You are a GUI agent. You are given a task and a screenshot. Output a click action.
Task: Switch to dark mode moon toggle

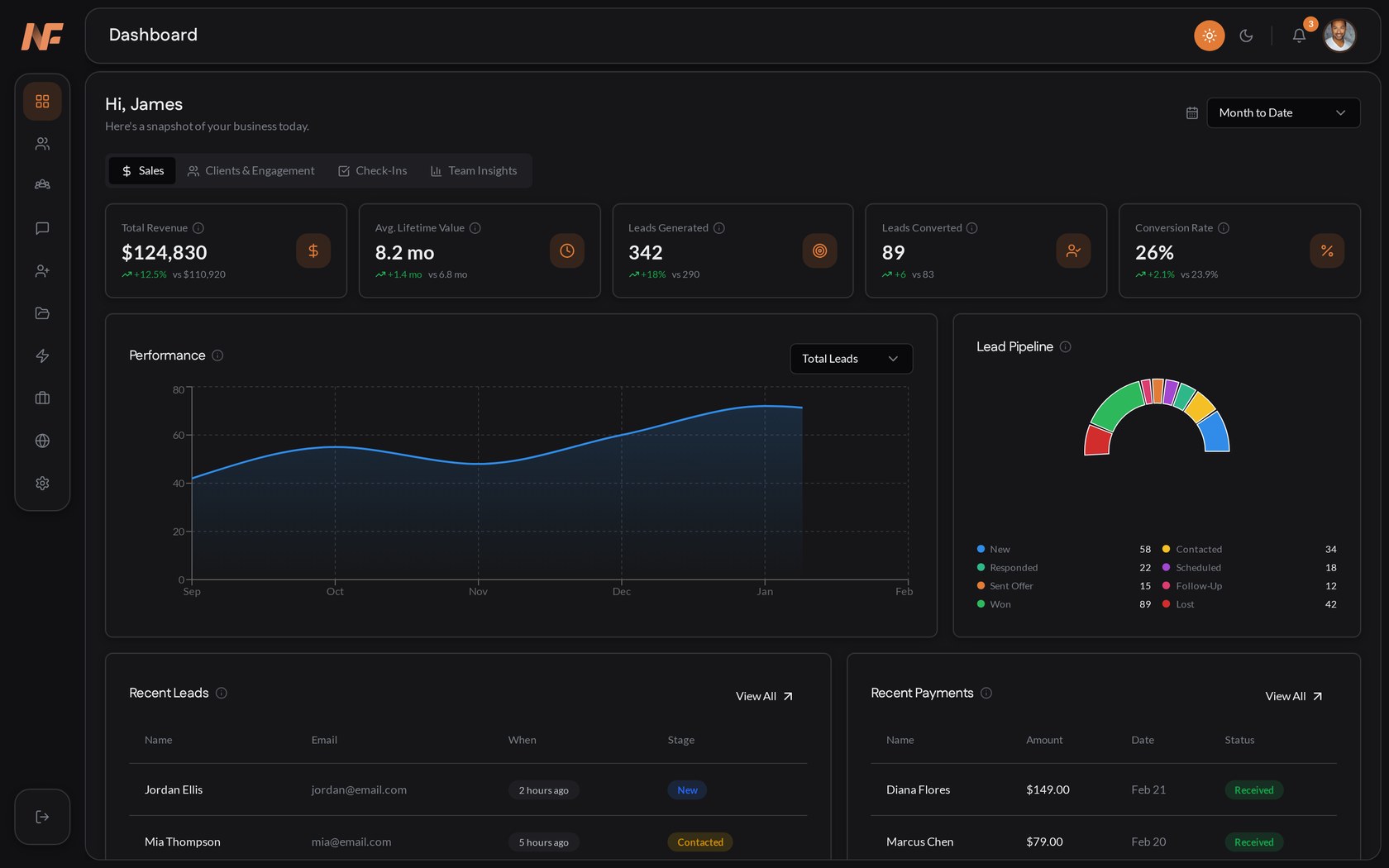[1246, 36]
